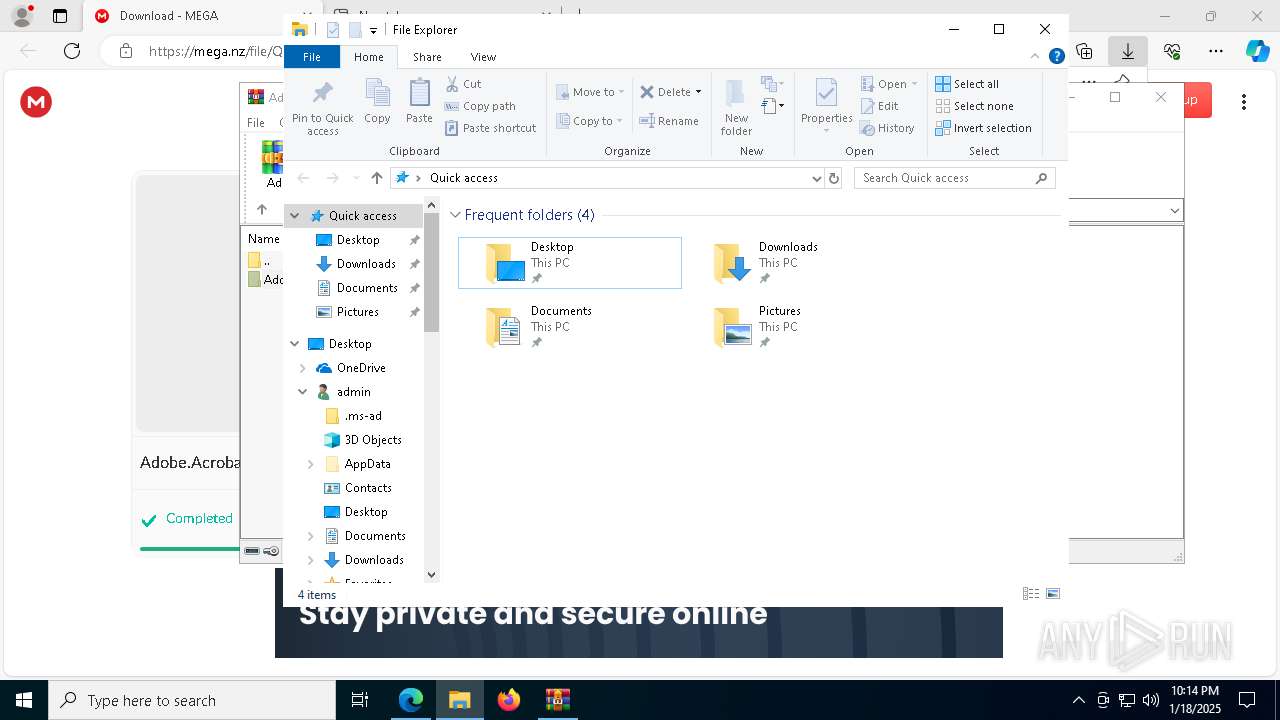Select Desktop under Quick access in sidebar
Screen dimensions: 1280x720
pyautogui.click(x=358, y=240)
